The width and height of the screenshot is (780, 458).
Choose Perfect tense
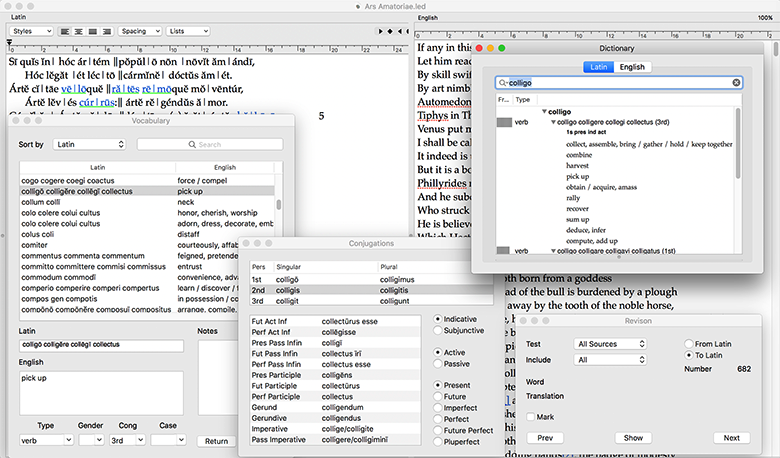[438, 419]
